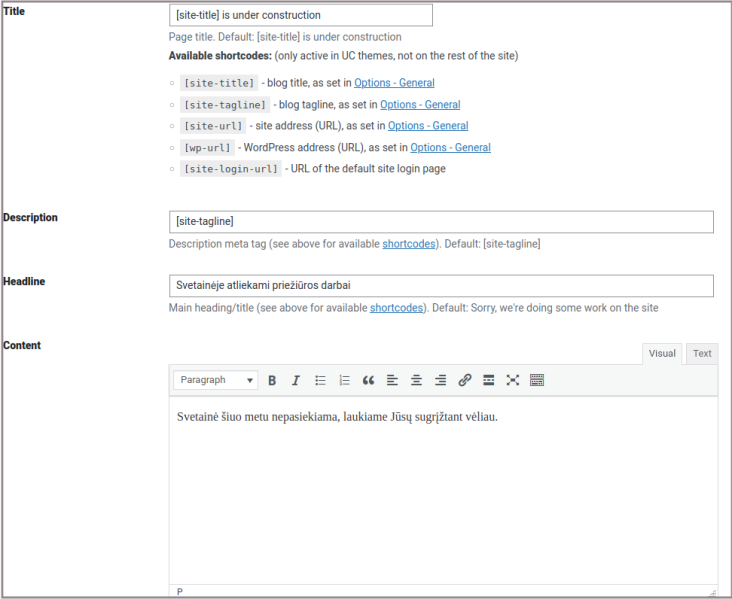Click the editor resize handle at bottom corner
Screen dimensions: 732x599
[x=713, y=593]
